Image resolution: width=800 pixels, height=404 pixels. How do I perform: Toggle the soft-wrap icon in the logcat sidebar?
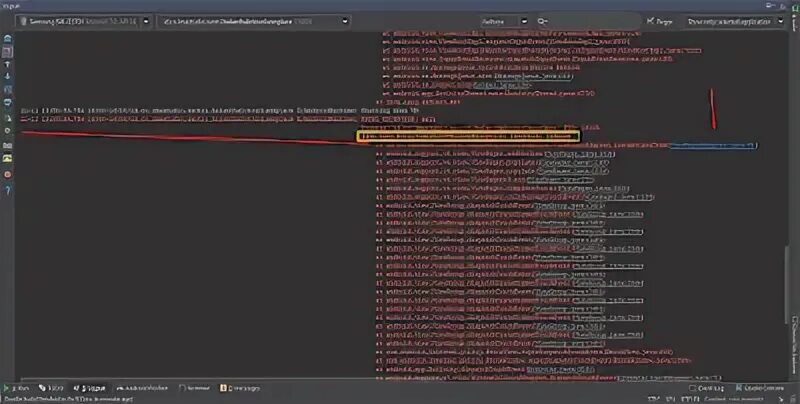click(7, 90)
